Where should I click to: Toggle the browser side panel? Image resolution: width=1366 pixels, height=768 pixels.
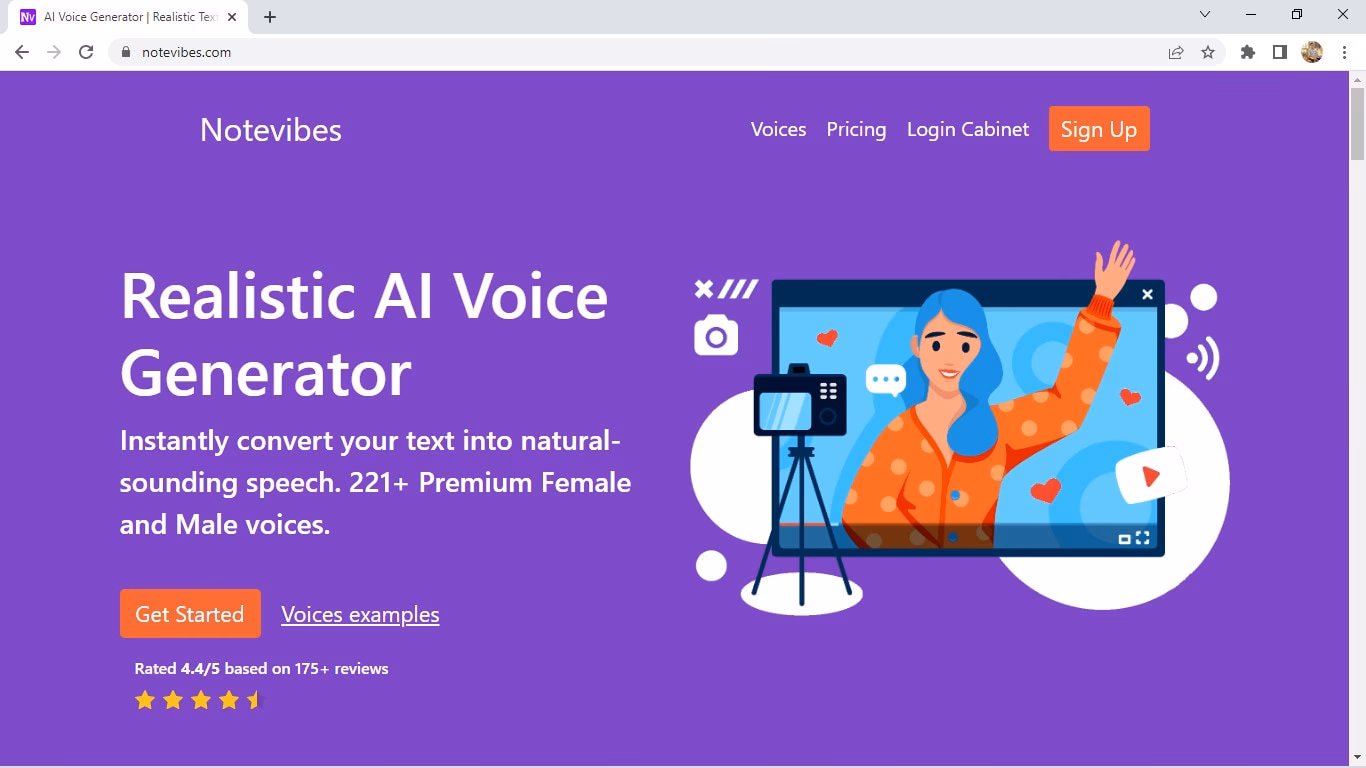point(1279,52)
